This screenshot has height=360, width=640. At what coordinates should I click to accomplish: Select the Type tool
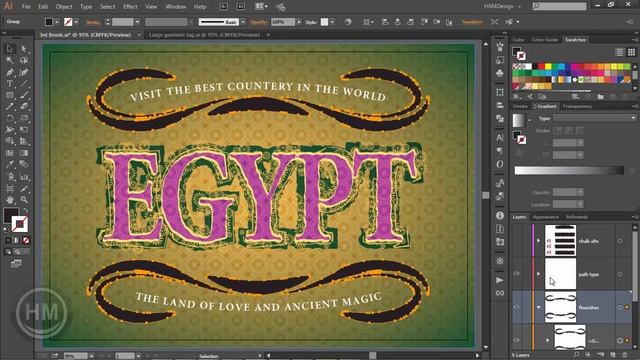[x=10, y=84]
